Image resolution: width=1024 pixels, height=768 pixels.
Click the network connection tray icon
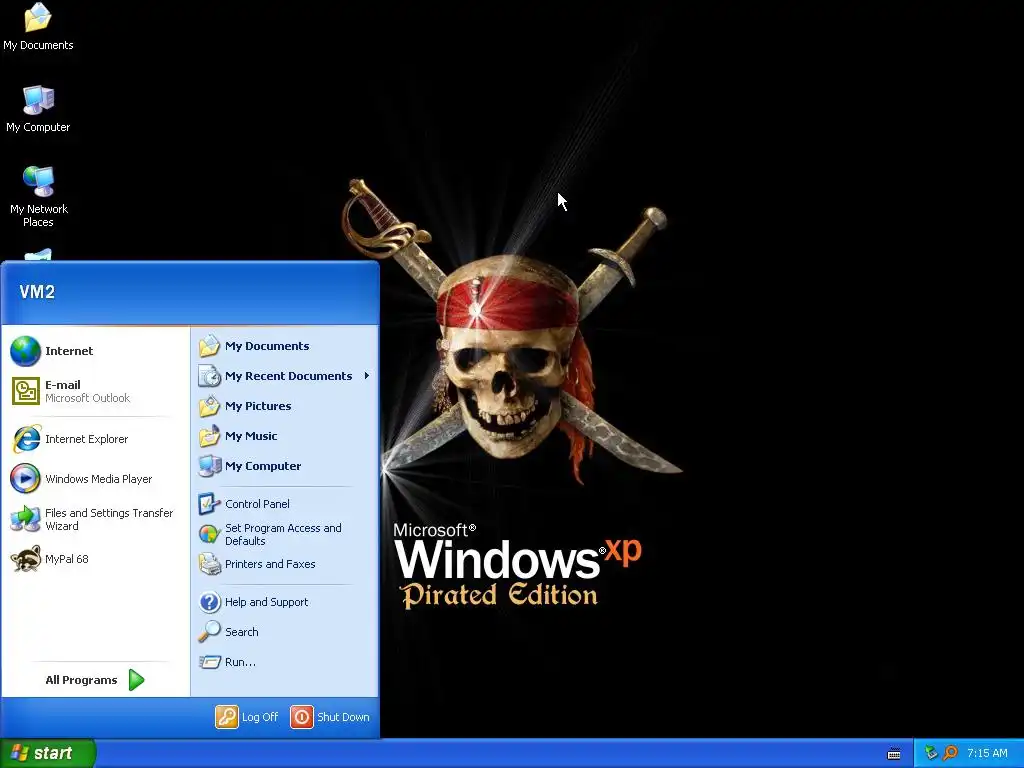tap(931, 753)
